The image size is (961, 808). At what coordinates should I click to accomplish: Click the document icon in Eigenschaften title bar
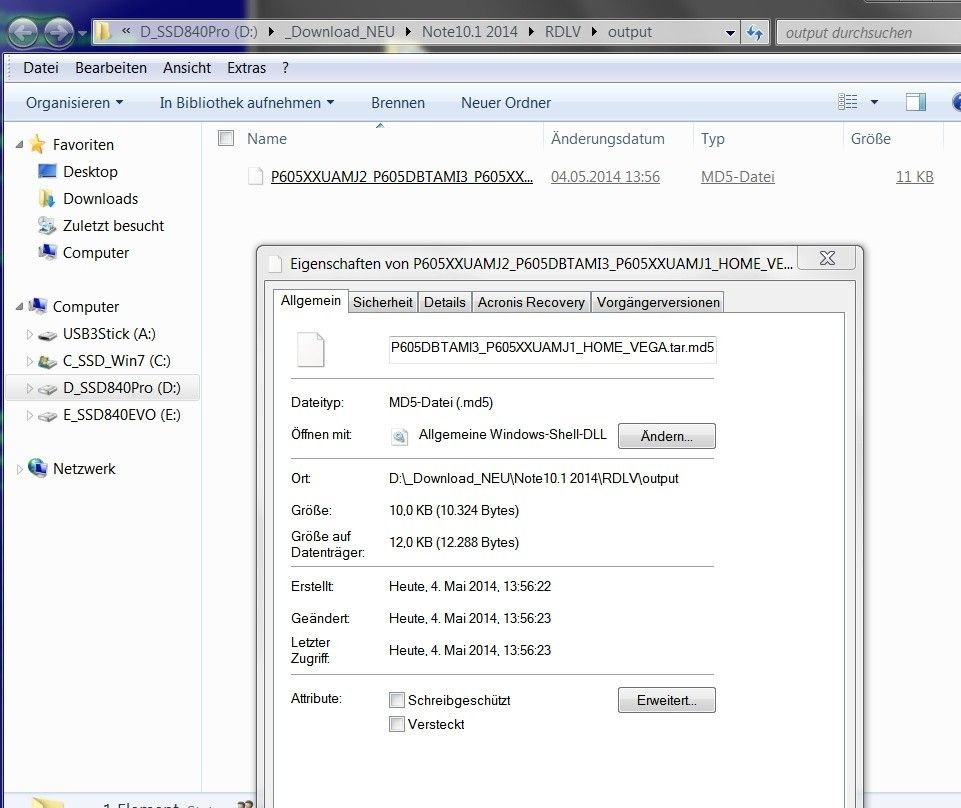[276, 264]
